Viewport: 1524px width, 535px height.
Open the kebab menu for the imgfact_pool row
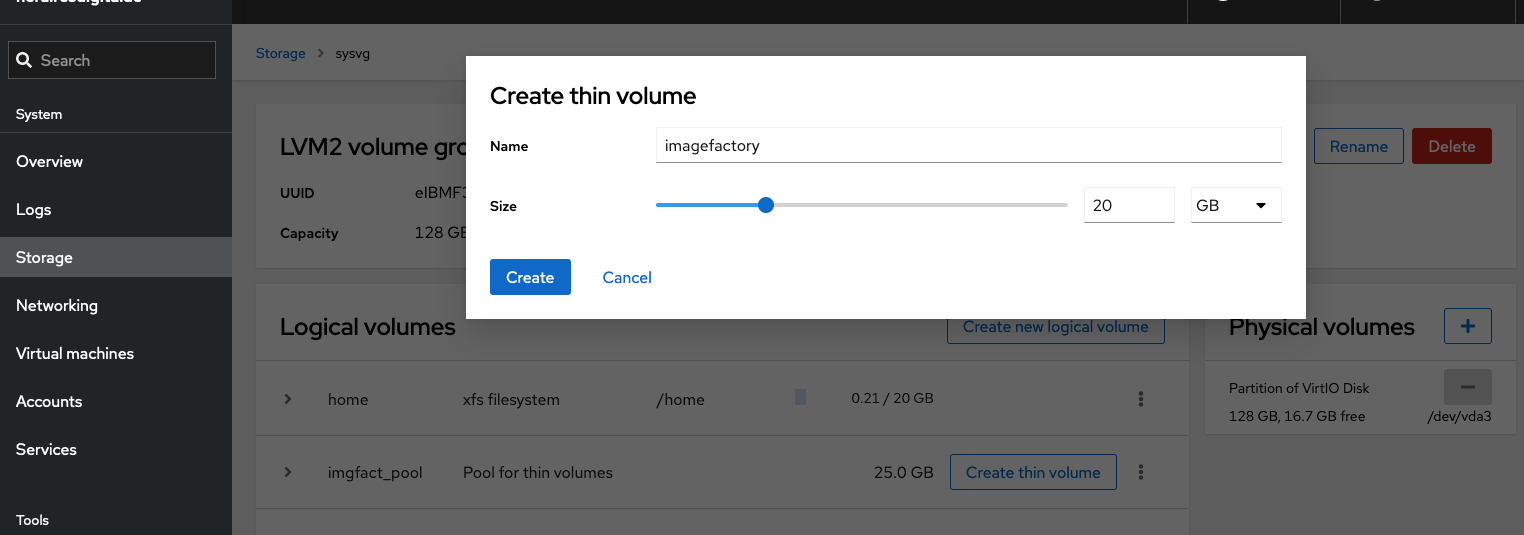click(x=1140, y=472)
